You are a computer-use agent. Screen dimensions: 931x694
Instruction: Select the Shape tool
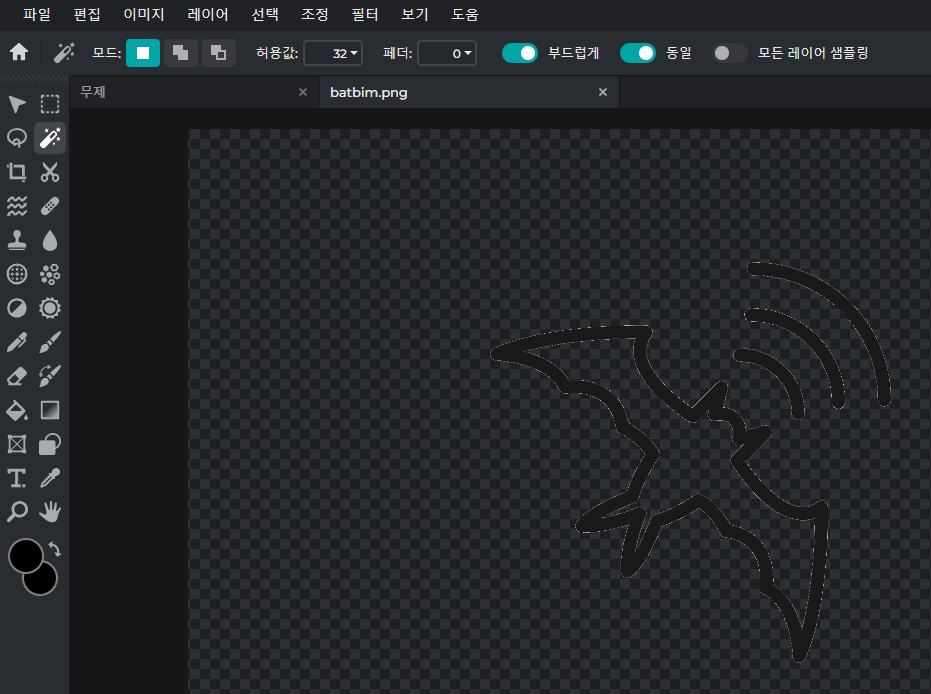pos(50,444)
